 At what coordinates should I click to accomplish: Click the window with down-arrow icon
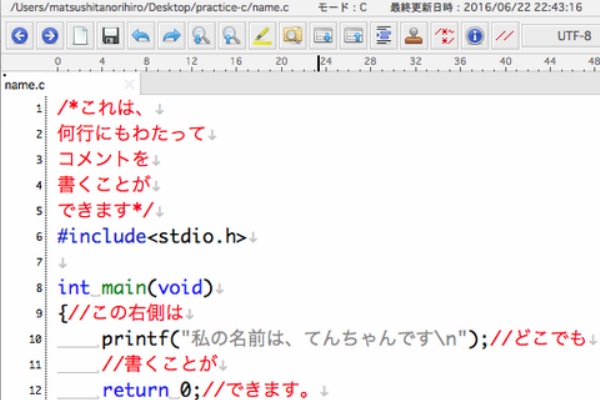[323, 36]
